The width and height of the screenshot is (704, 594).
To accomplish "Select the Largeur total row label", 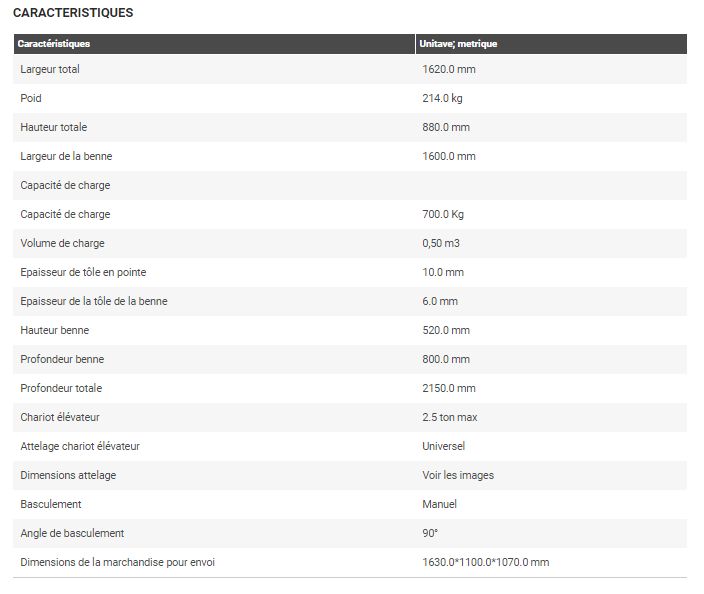I will [50, 69].
